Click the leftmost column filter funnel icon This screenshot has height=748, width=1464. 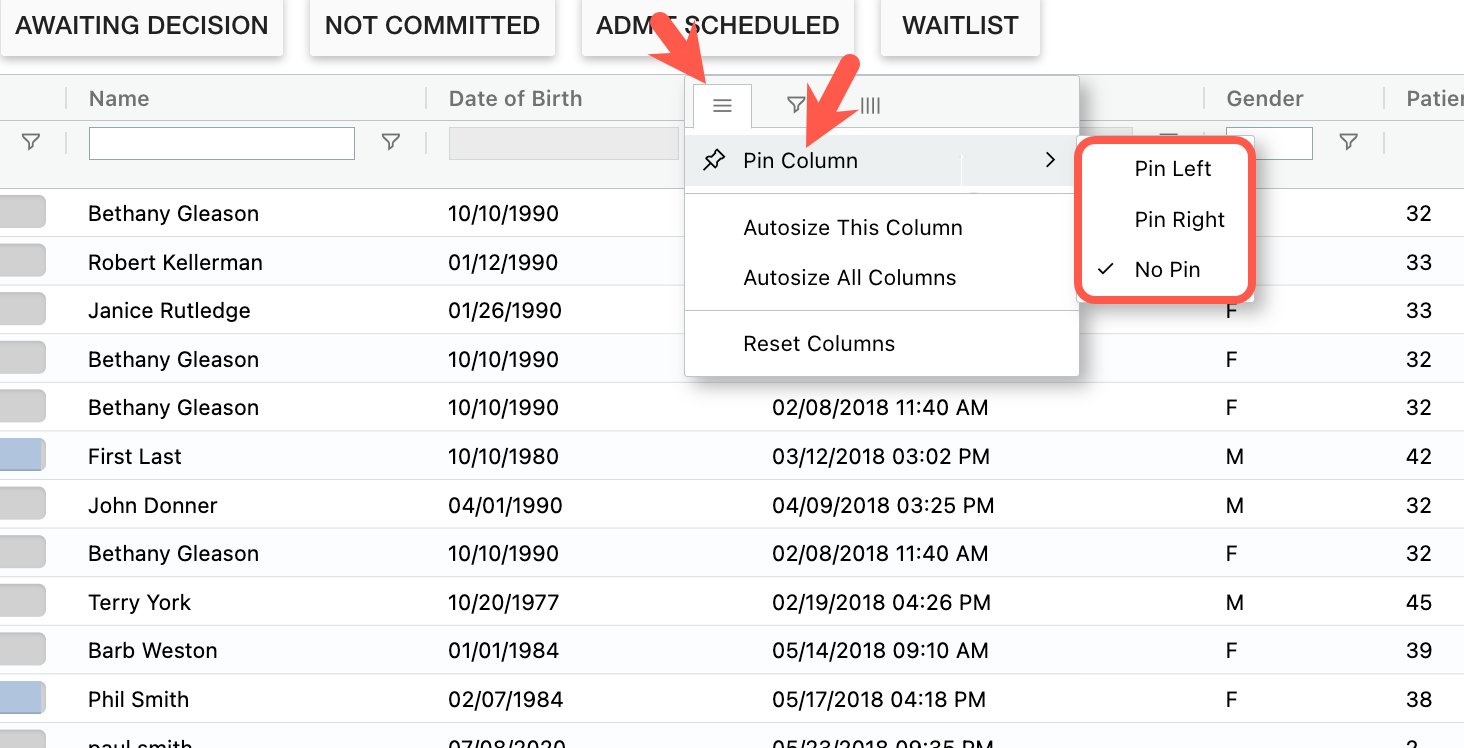pyautogui.click(x=31, y=143)
